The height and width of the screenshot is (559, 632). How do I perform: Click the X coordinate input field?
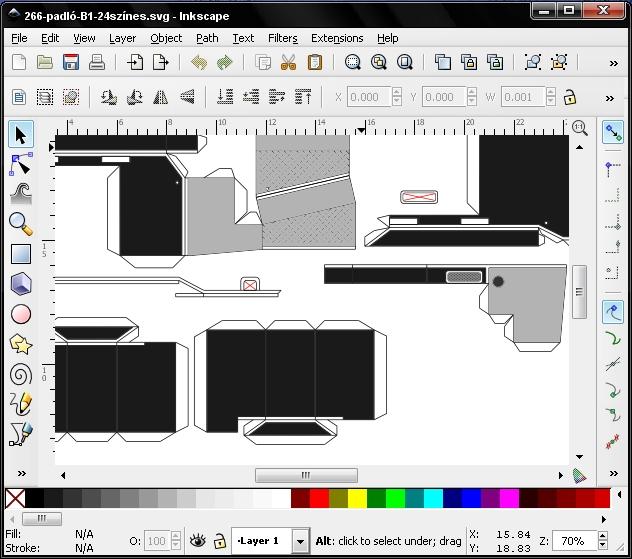368,98
